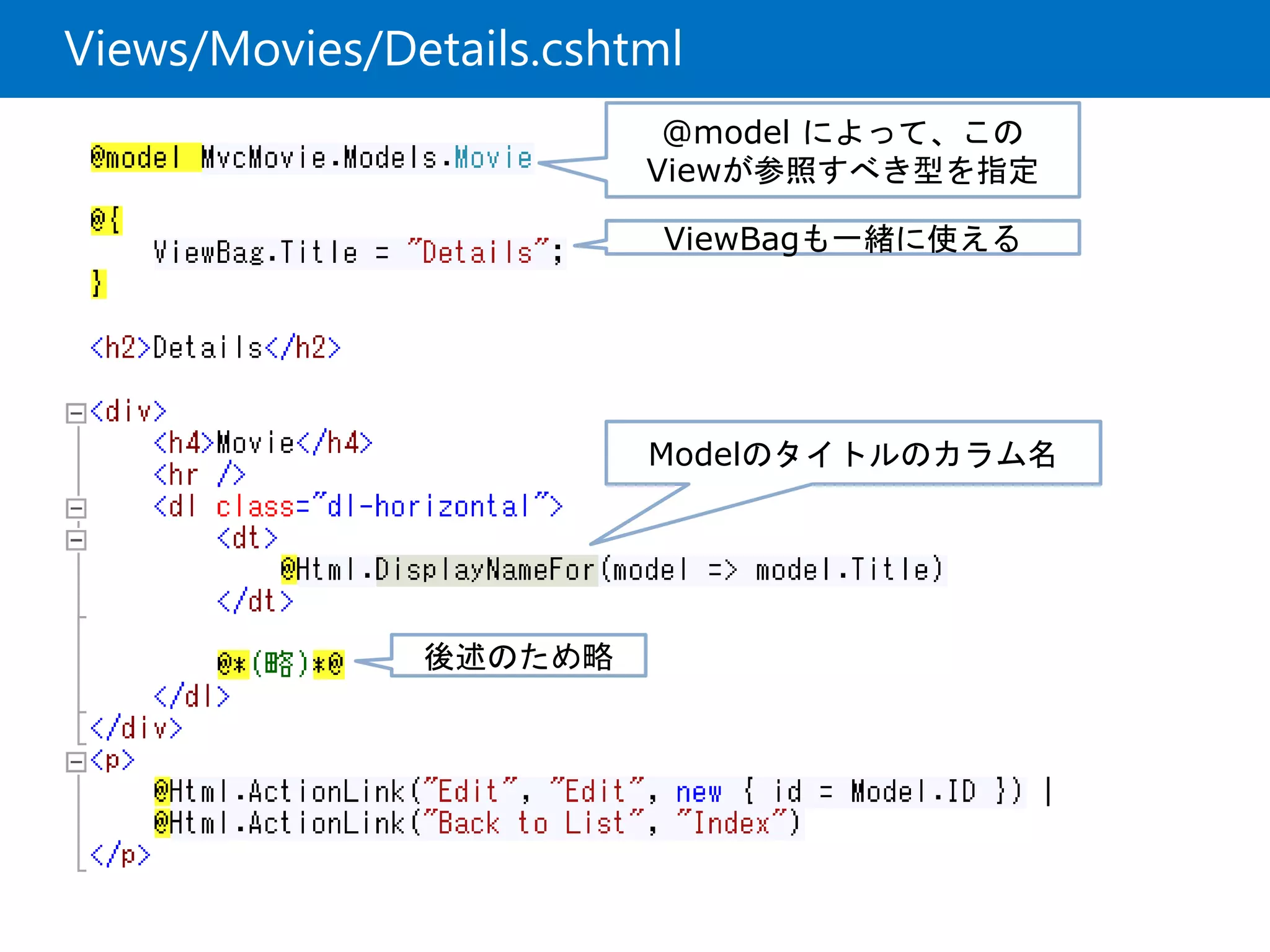1270x952 pixels.
Task: Click the @model keyword in the code
Action: (x=136, y=157)
